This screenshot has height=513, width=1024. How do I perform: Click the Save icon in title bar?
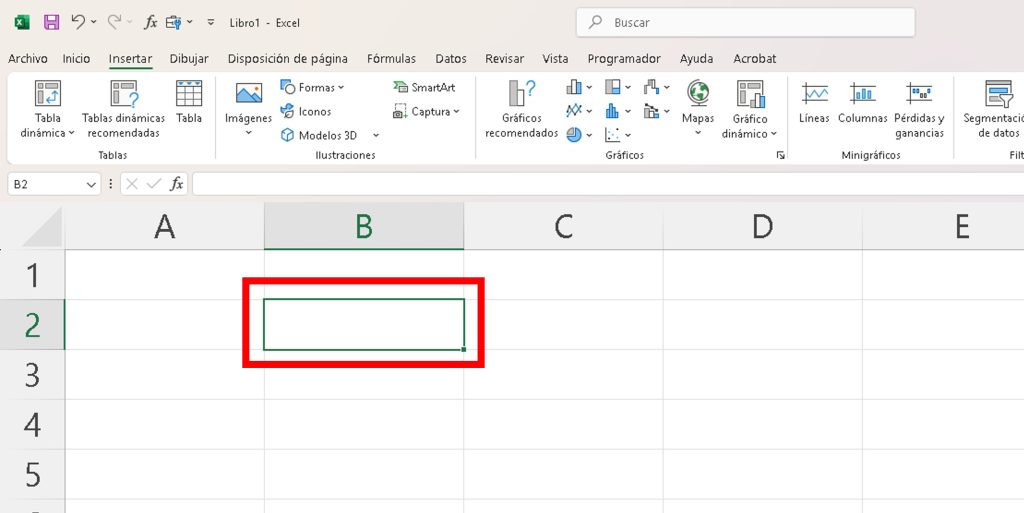(51, 22)
